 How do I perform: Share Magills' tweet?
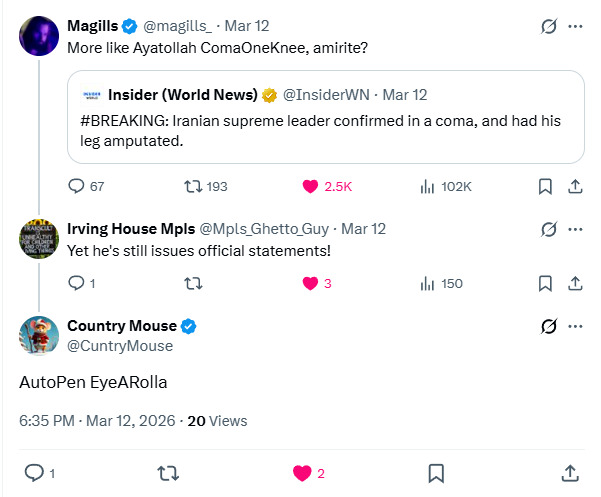(x=575, y=186)
